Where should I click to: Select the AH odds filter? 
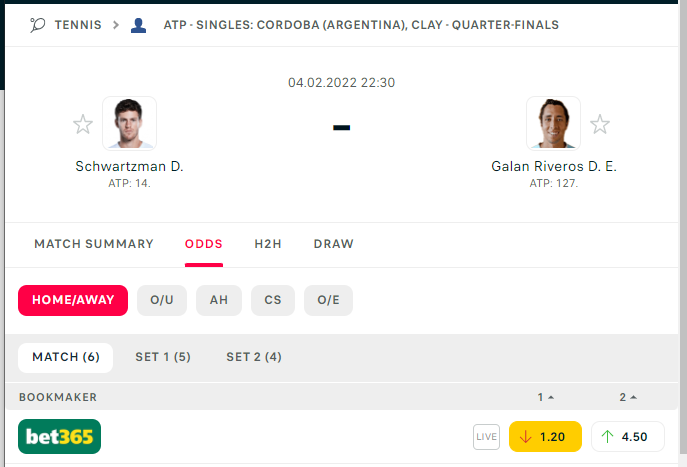click(219, 300)
